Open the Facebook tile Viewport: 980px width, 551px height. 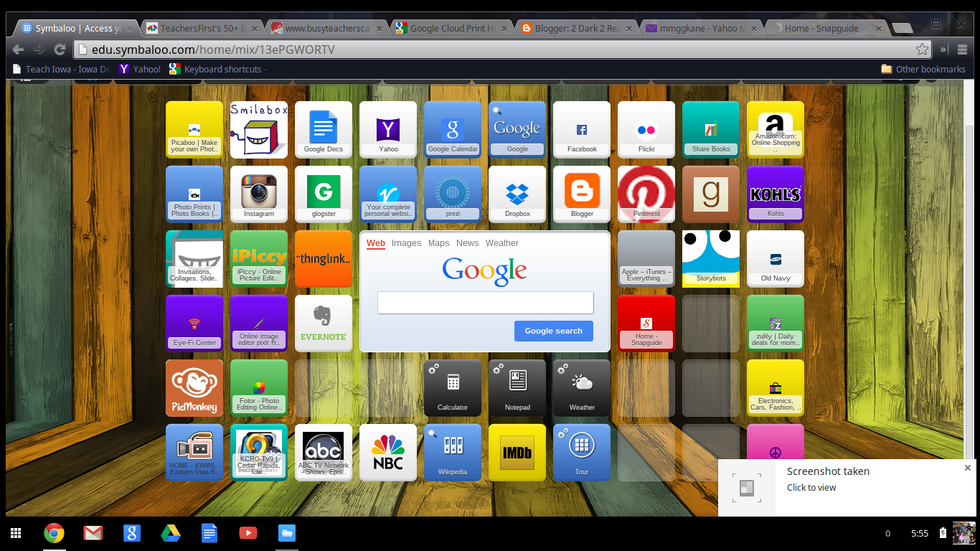click(x=582, y=129)
